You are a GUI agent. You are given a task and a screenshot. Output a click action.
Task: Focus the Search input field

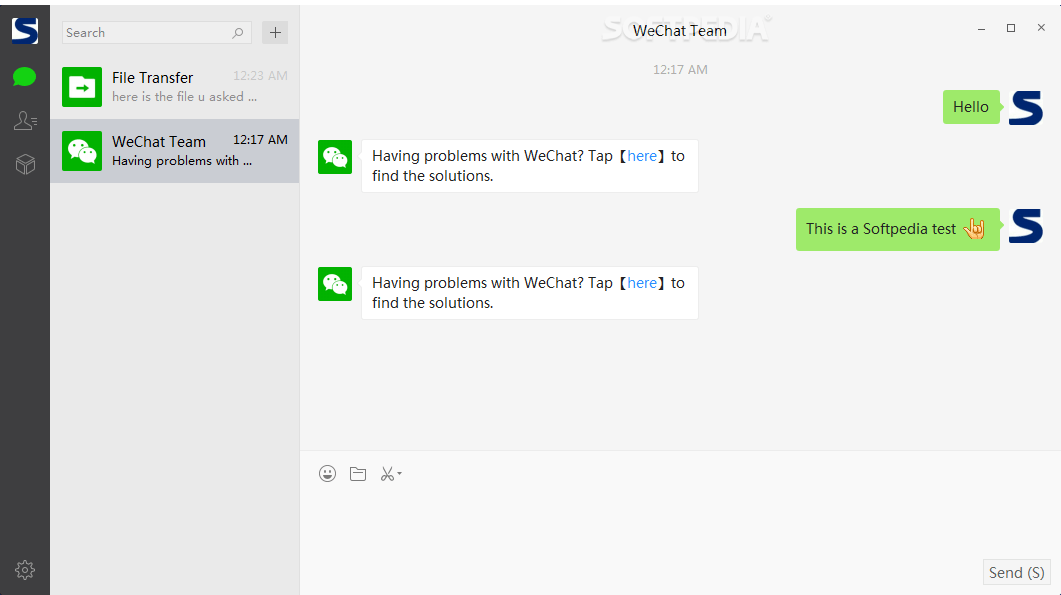(x=156, y=32)
